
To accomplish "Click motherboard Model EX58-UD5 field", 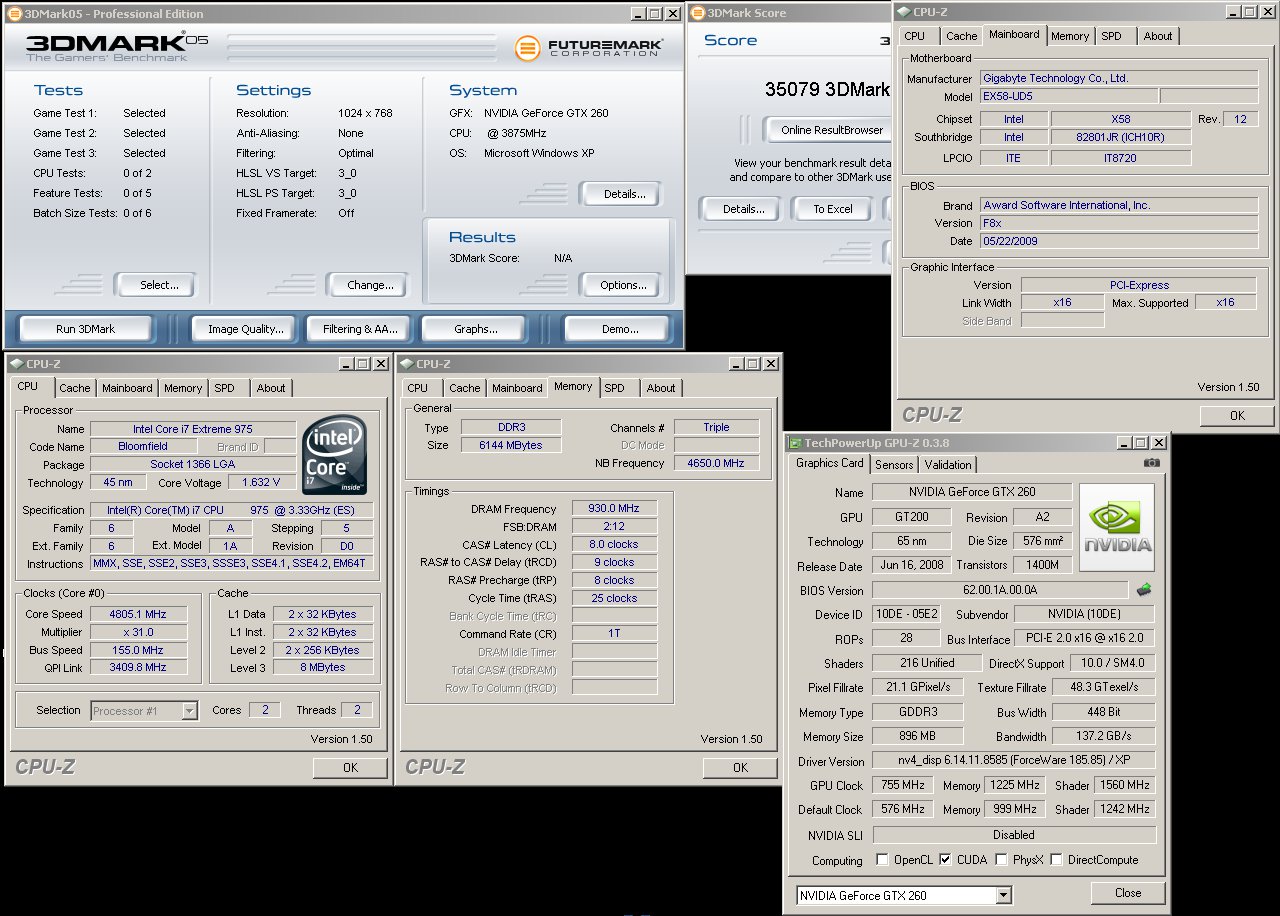I will pyautogui.click(x=1067, y=97).
